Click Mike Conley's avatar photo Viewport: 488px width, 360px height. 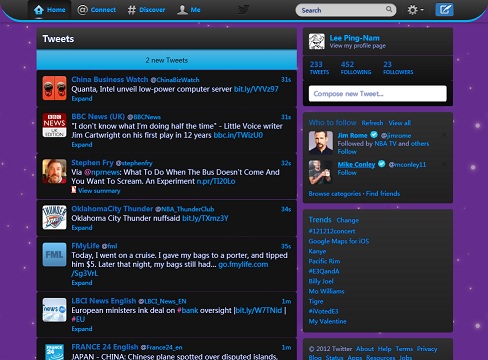pos(320,172)
